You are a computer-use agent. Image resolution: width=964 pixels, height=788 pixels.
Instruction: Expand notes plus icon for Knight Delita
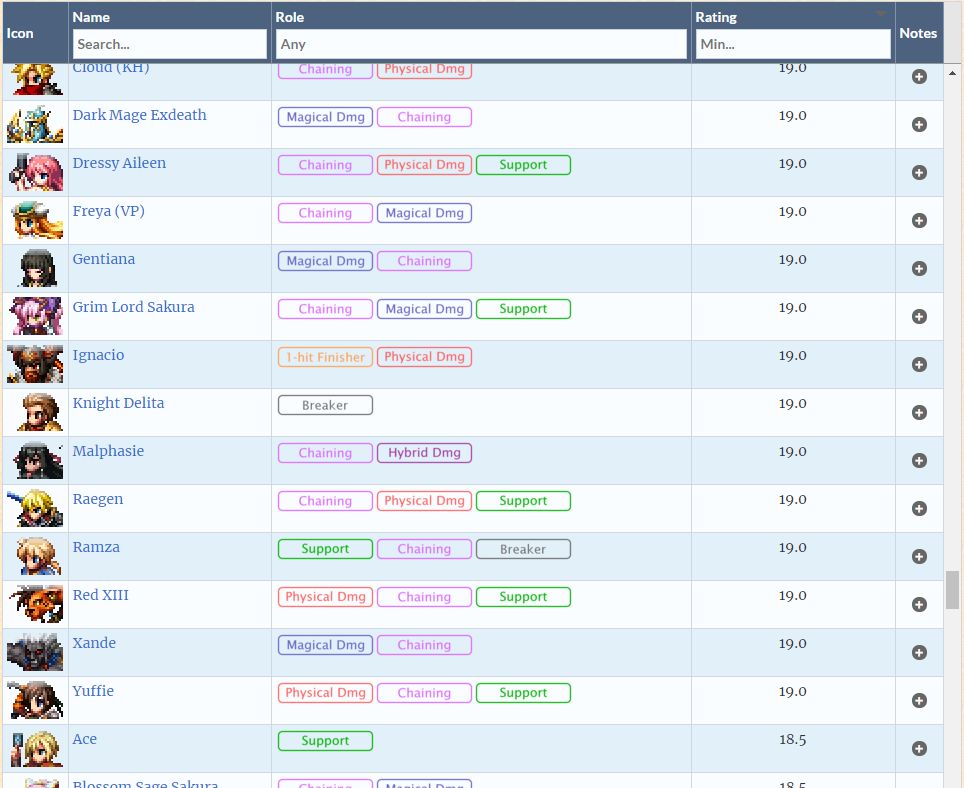919,412
